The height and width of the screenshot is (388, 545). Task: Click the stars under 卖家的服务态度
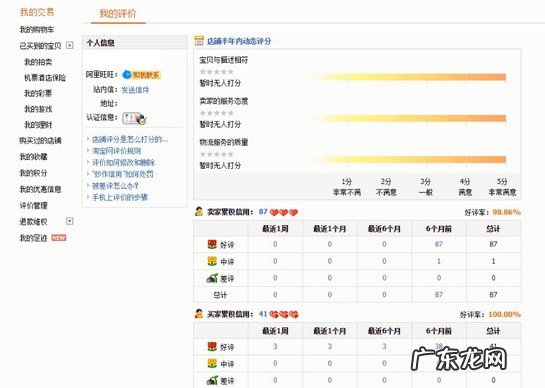217,113
